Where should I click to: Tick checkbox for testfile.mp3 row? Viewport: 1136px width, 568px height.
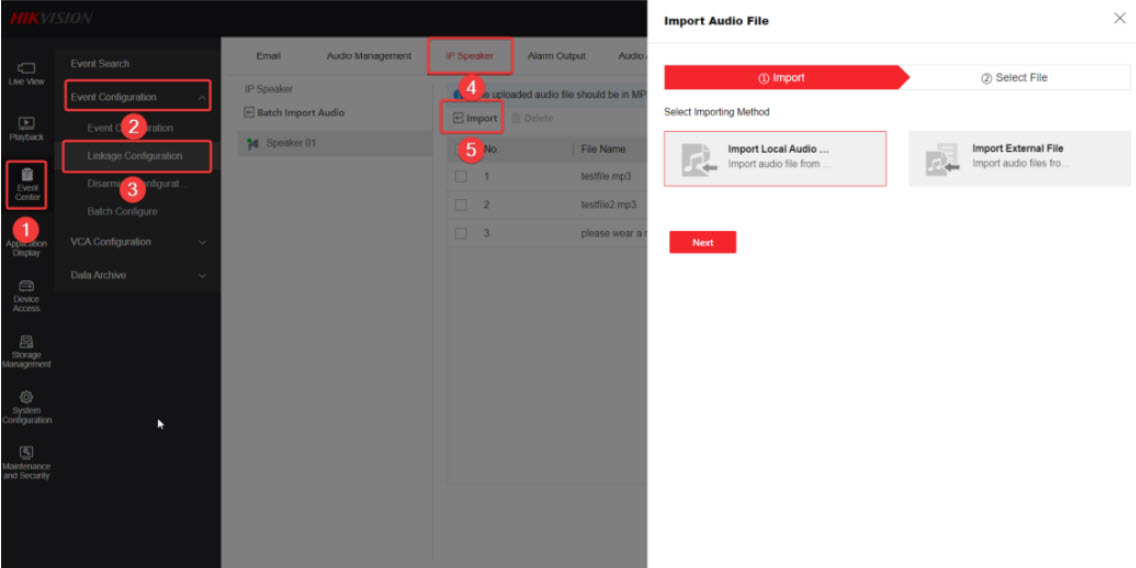(461, 177)
